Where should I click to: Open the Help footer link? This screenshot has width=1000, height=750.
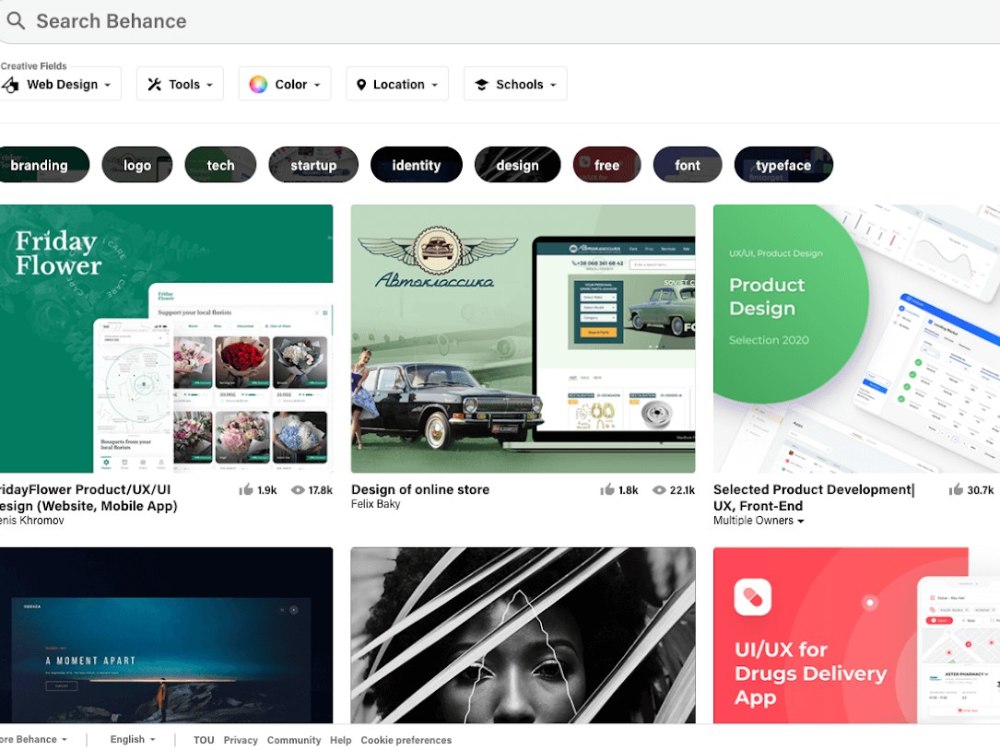(x=341, y=740)
